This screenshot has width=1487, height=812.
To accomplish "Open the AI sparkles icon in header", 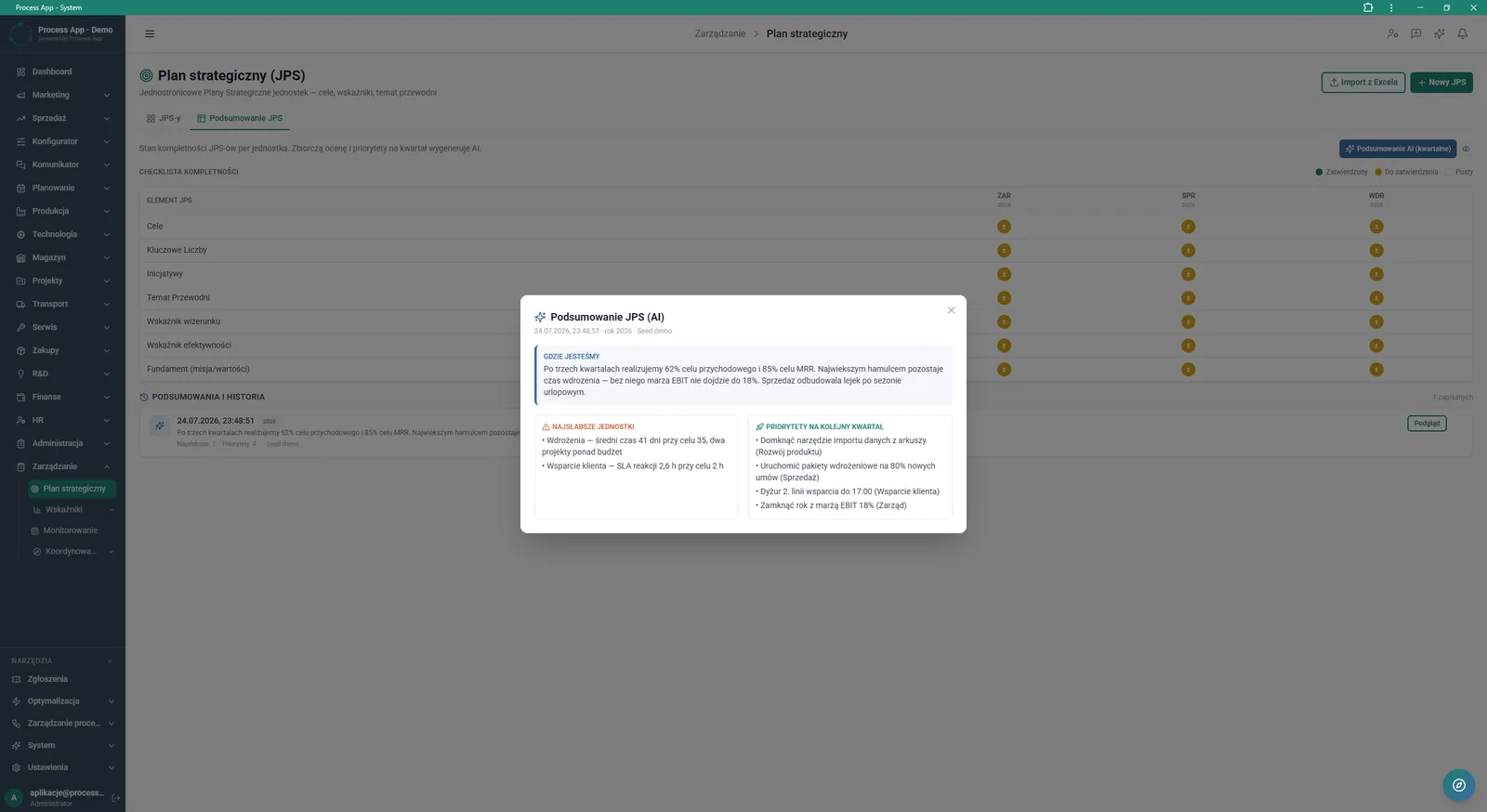I will [1439, 33].
